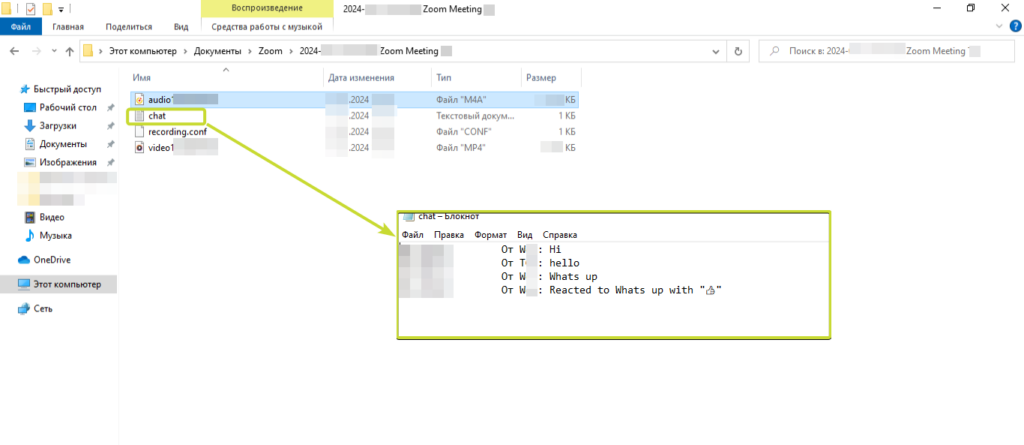
Task: Expand the ribbon with the chevron
Action: pyautogui.click(x=999, y=26)
